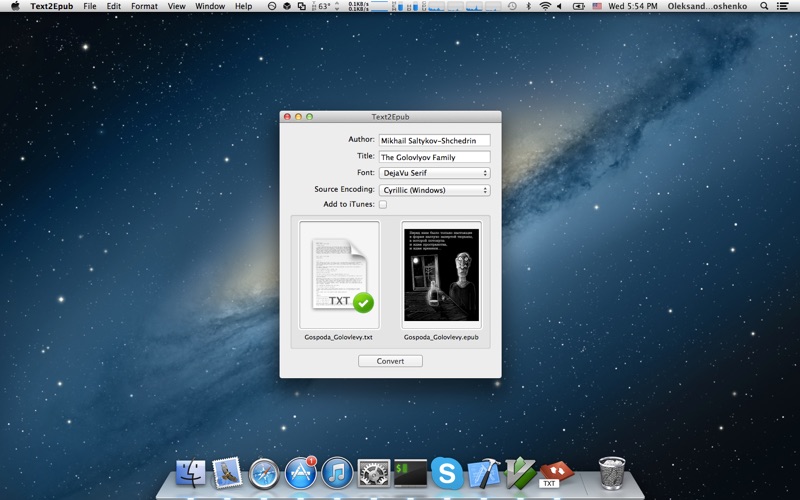
Task: Open the Trash in the dock
Action: pos(612,473)
